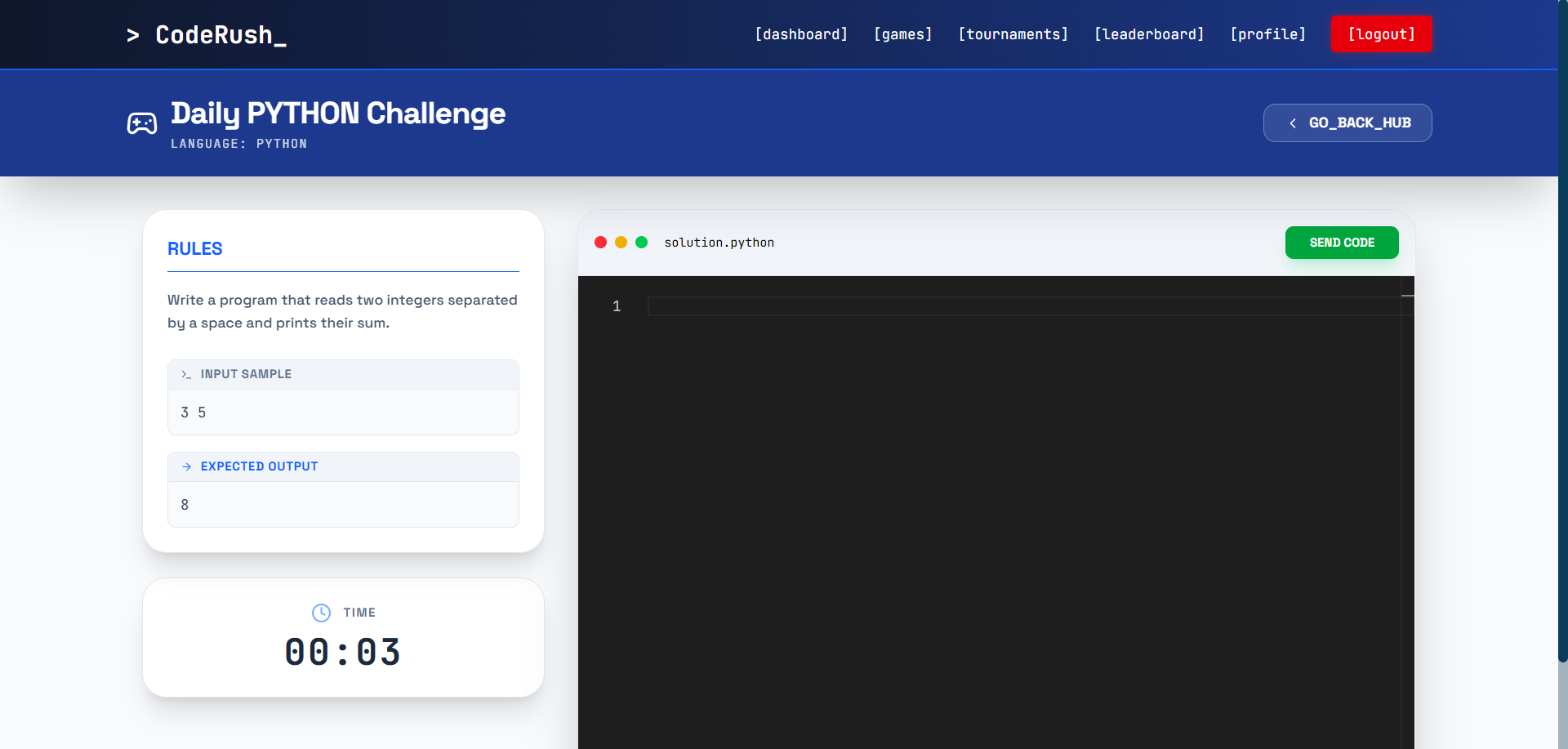The height and width of the screenshot is (749, 1568).
Task: Click the RULES heading
Action: (x=195, y=249)
